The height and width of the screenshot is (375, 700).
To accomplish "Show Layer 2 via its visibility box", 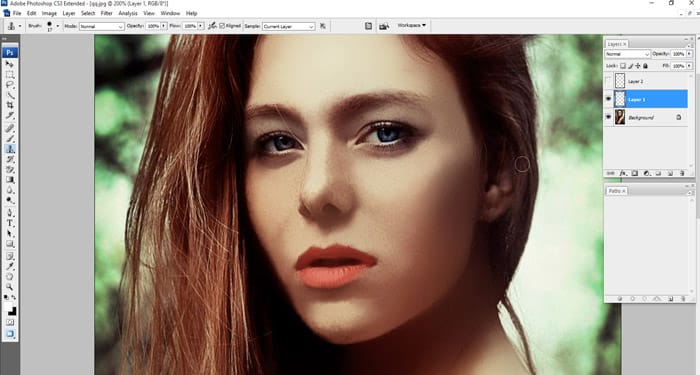I will (x=608, y=81).
